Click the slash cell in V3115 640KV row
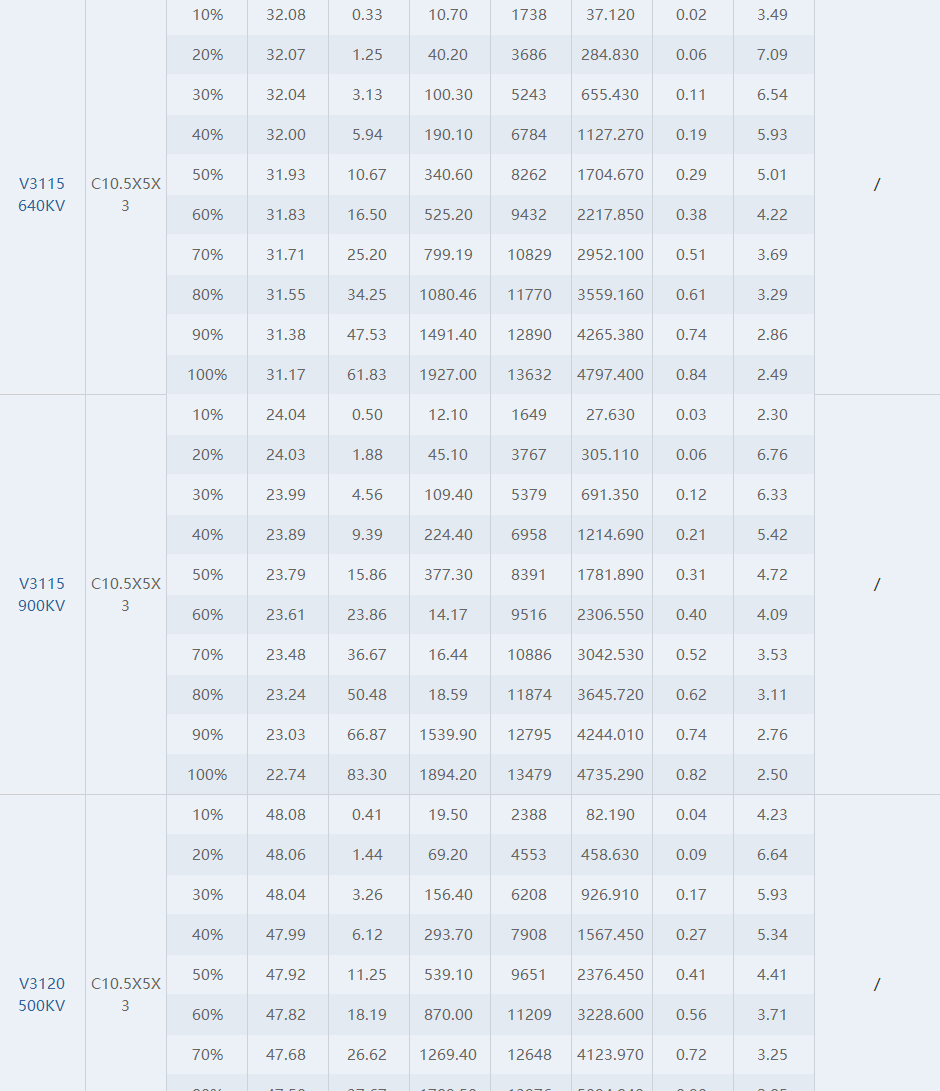The width and height of the screenshot is (940, 1091). (x=877, y=185)
